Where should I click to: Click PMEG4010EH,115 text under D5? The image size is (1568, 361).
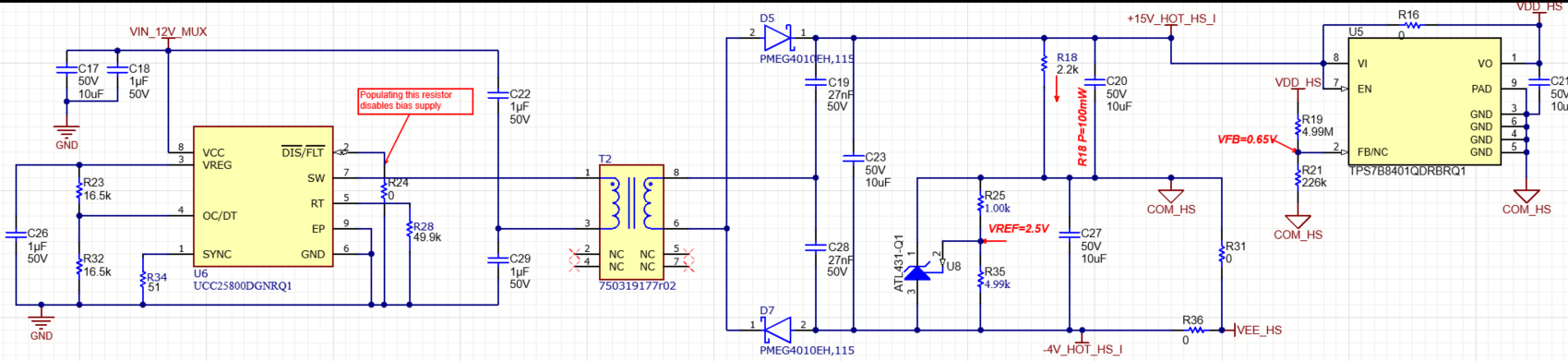pyautogui.click(x=807, y=59)
